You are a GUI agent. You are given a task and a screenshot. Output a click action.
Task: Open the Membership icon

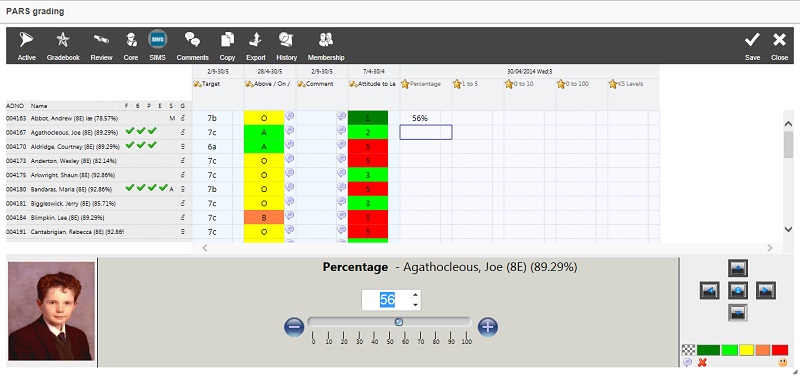[x=326, y=39]
